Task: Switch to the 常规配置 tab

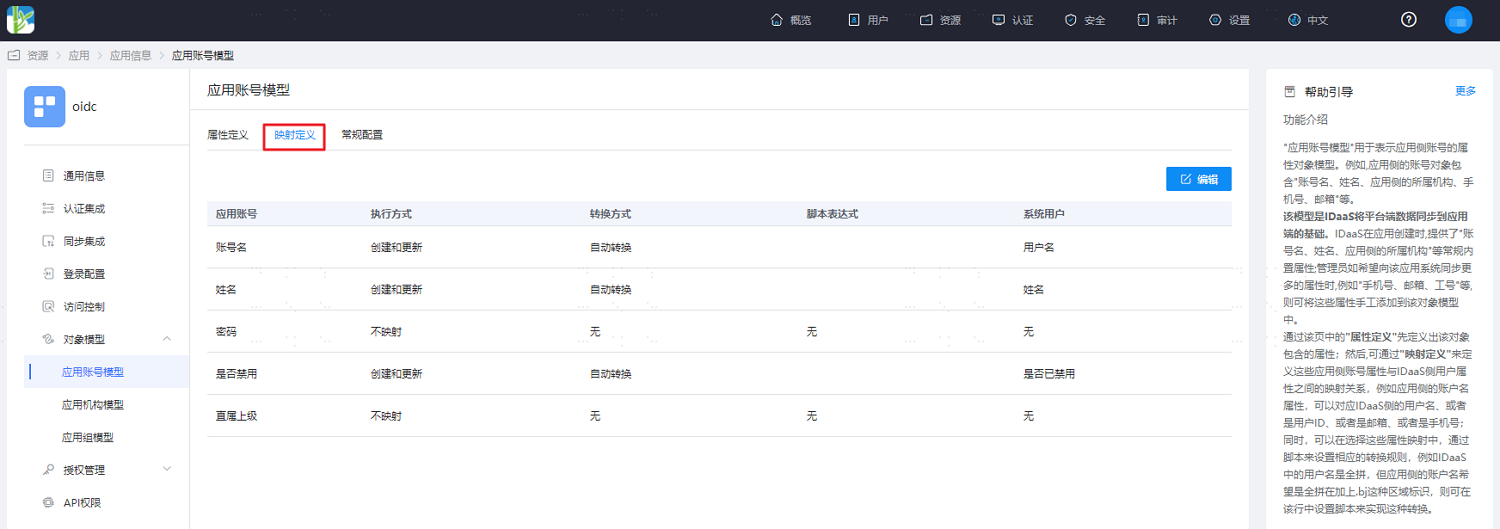Action: tap(361, 135)
